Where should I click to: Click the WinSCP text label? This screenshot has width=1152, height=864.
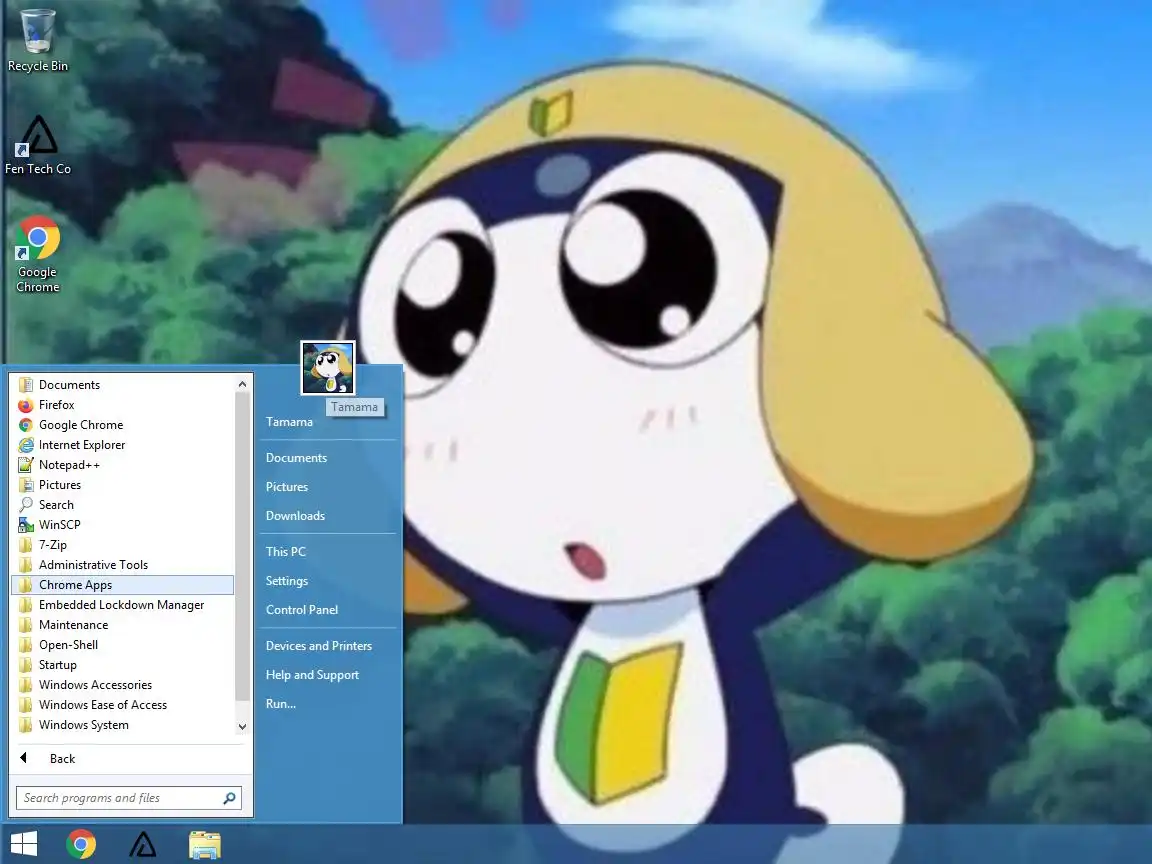(60, 525)
